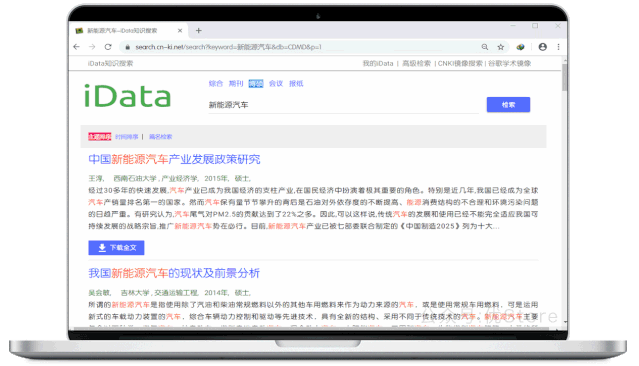The width and height of the screenshot is (639, 366).
Task: Click the page vertical scrollbar thumb
Action: 564,77
